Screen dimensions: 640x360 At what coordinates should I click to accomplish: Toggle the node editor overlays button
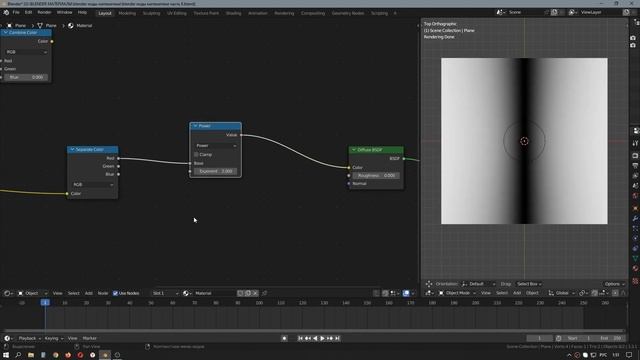coord(406,293)
